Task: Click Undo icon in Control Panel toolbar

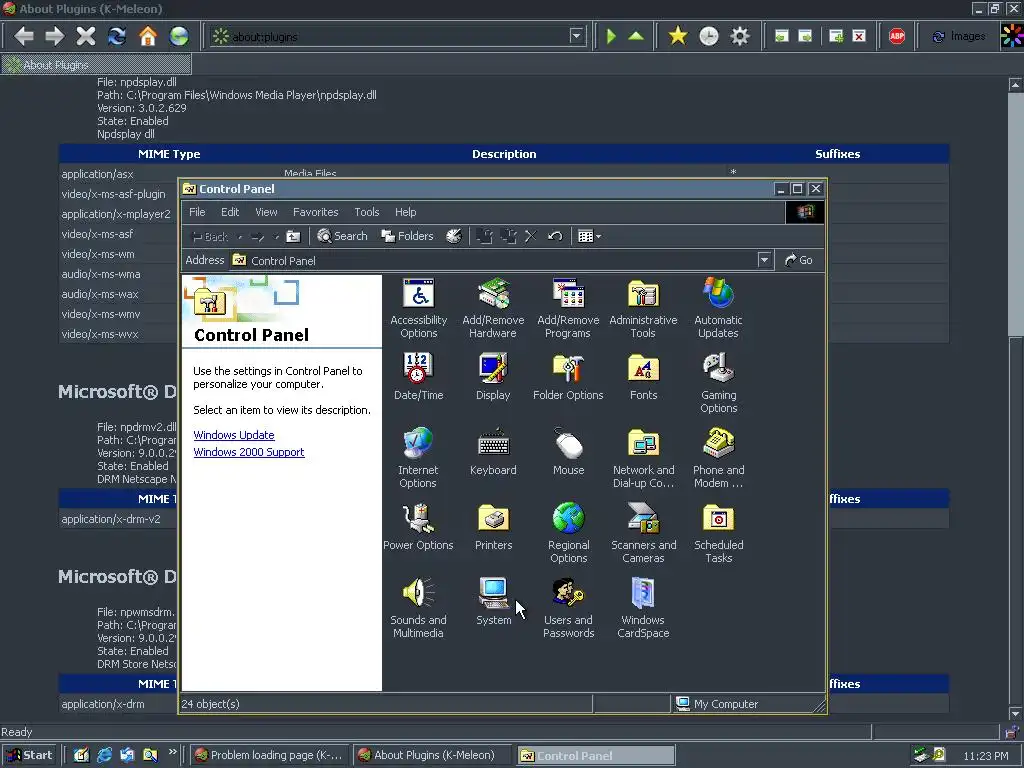Action: [555, 236]
